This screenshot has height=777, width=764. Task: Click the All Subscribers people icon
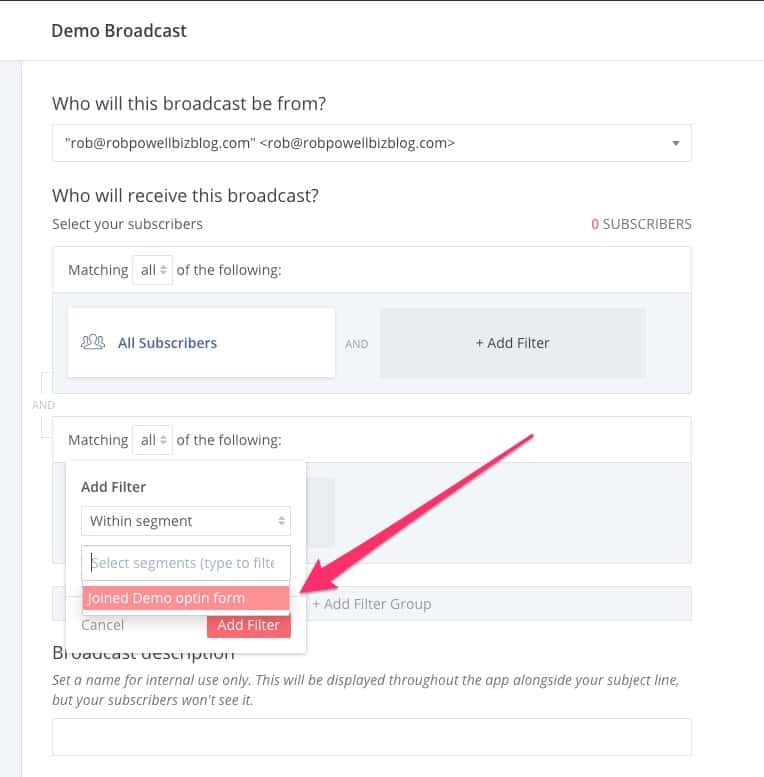[93, 342]
